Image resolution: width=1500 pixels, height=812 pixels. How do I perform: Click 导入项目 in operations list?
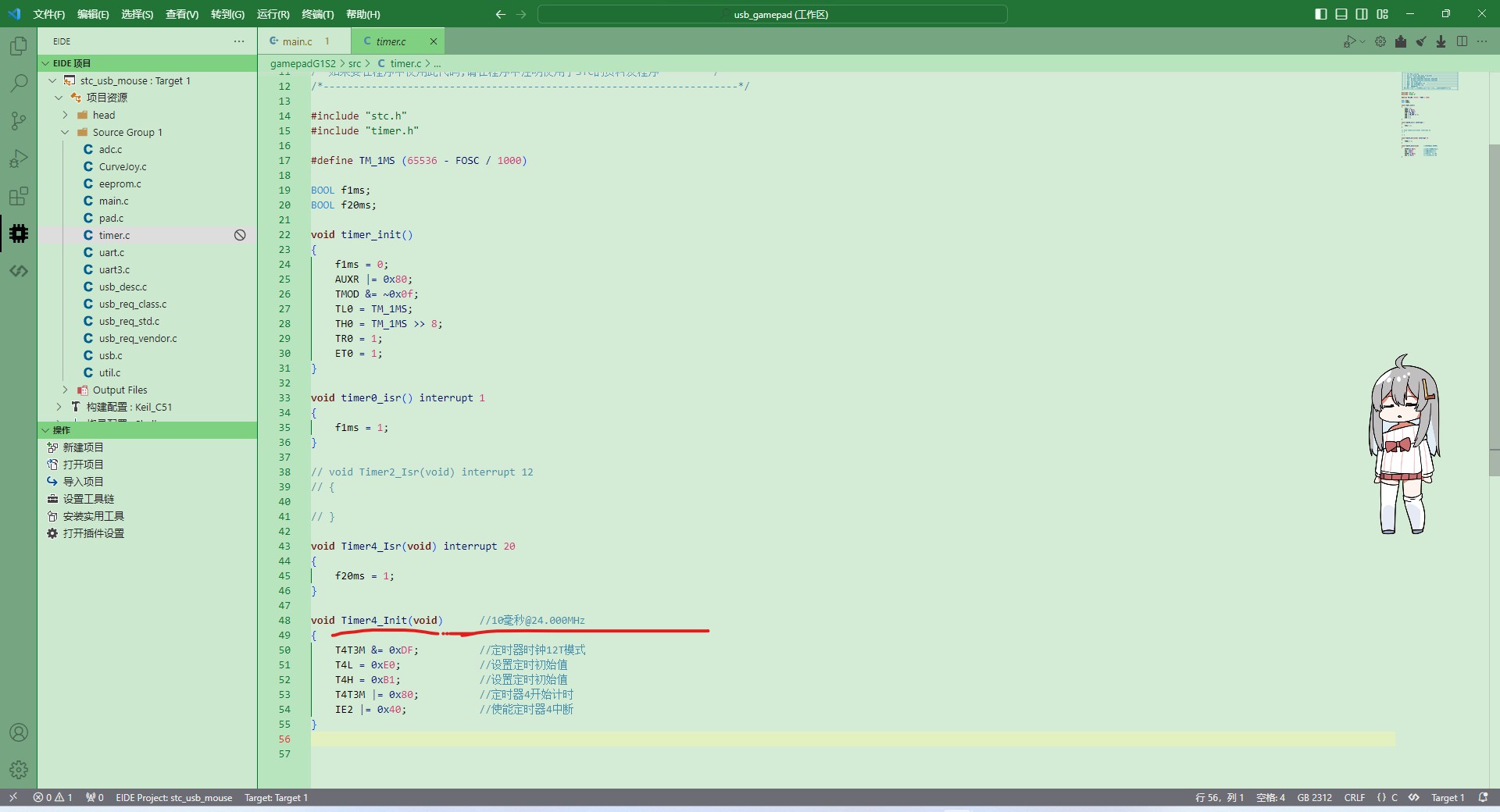pos(83,482)
